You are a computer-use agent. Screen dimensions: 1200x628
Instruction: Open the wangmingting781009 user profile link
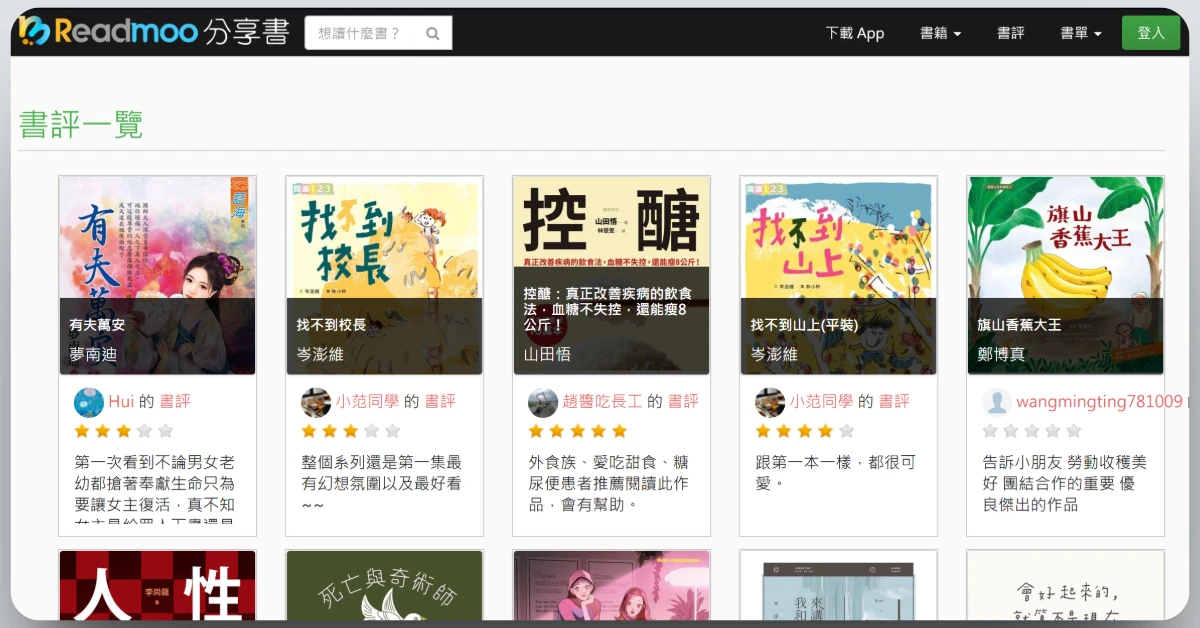click(1099, 402)
